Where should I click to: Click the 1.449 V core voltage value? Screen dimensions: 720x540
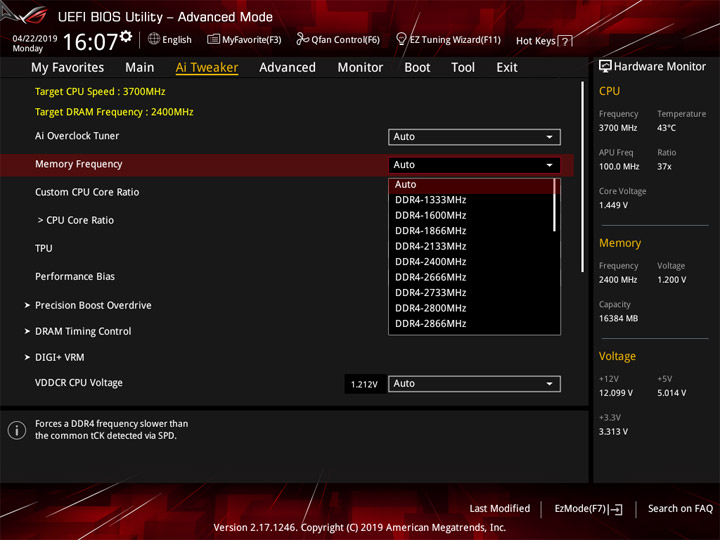coord(613,205)
